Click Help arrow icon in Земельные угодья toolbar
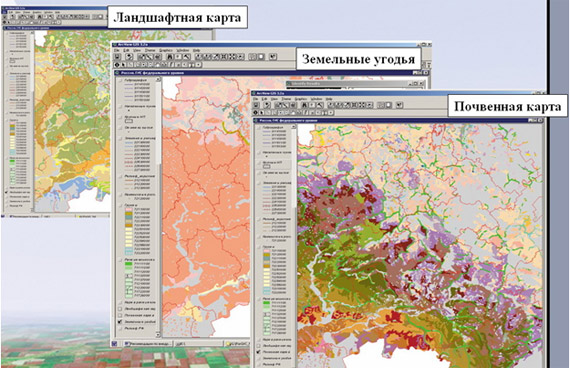The image size is (570, 368). tap(272, 57)
